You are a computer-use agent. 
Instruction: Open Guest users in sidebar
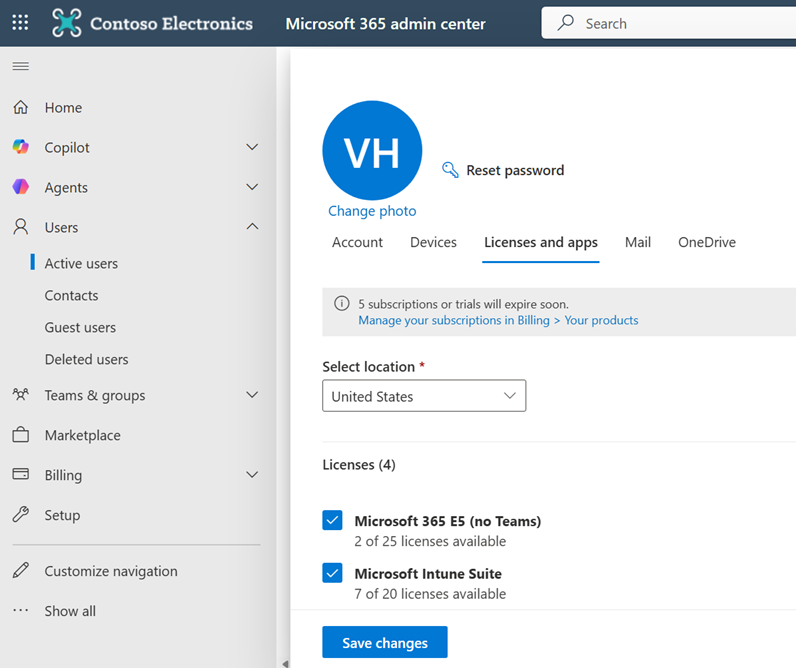[80, 327]
